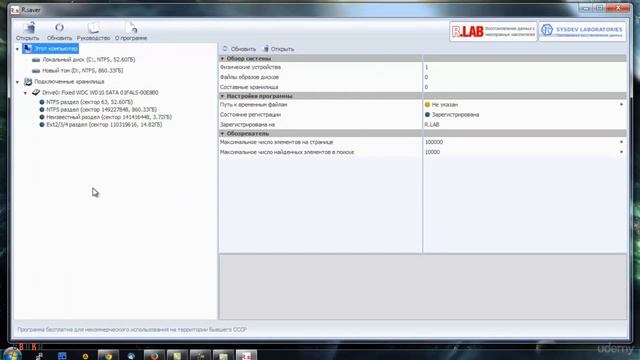Open the Руководство manual icon

point(93,31)
